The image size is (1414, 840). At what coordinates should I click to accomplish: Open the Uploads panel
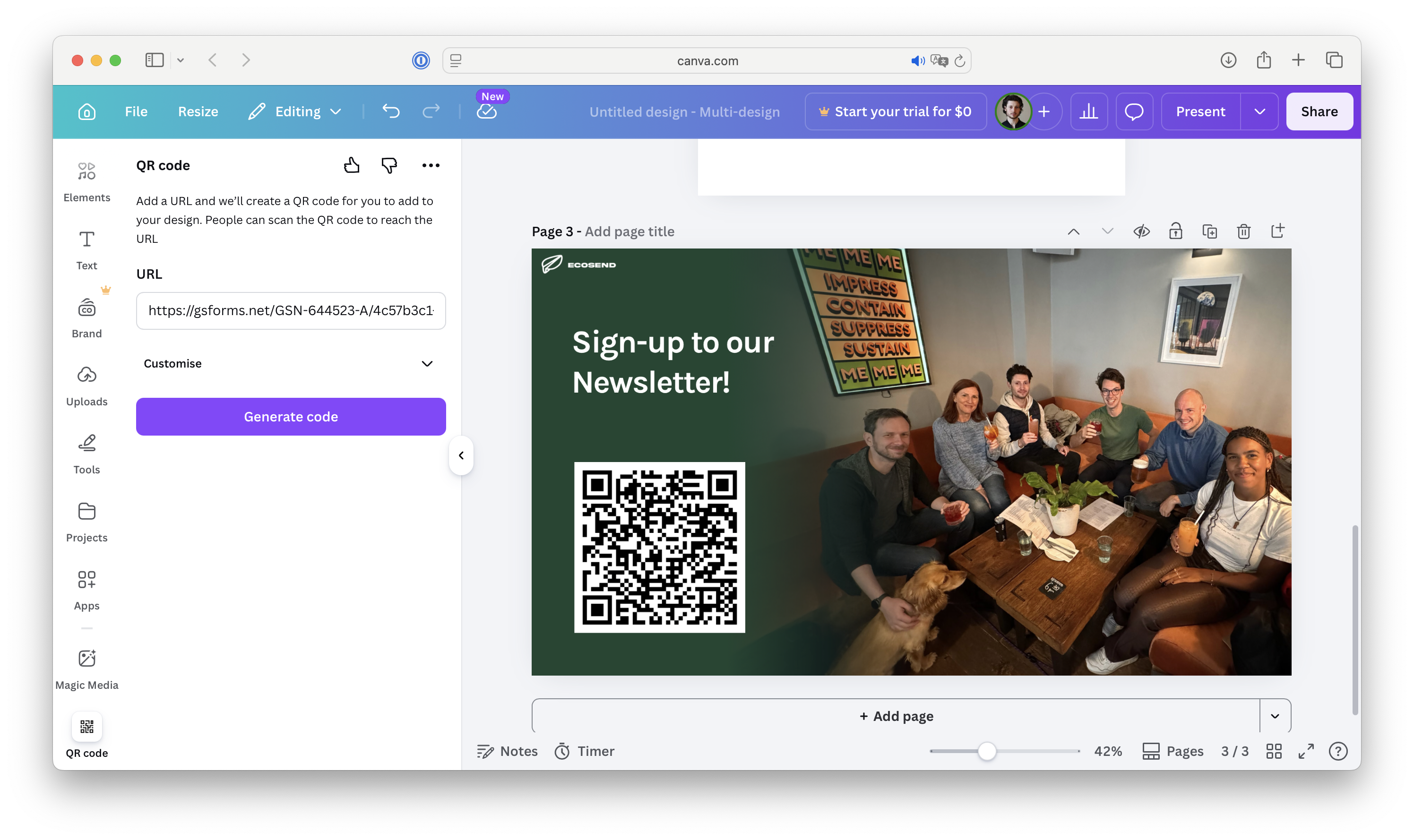point(86,384)
